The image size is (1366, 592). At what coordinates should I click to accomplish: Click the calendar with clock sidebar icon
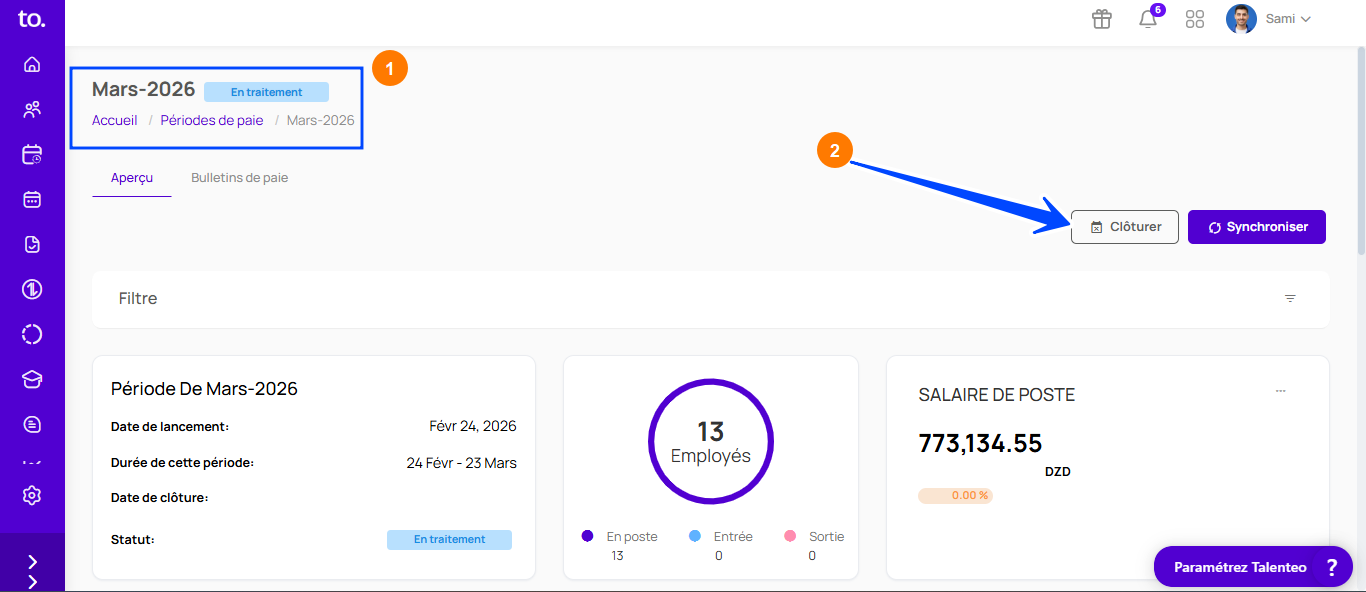32,155
